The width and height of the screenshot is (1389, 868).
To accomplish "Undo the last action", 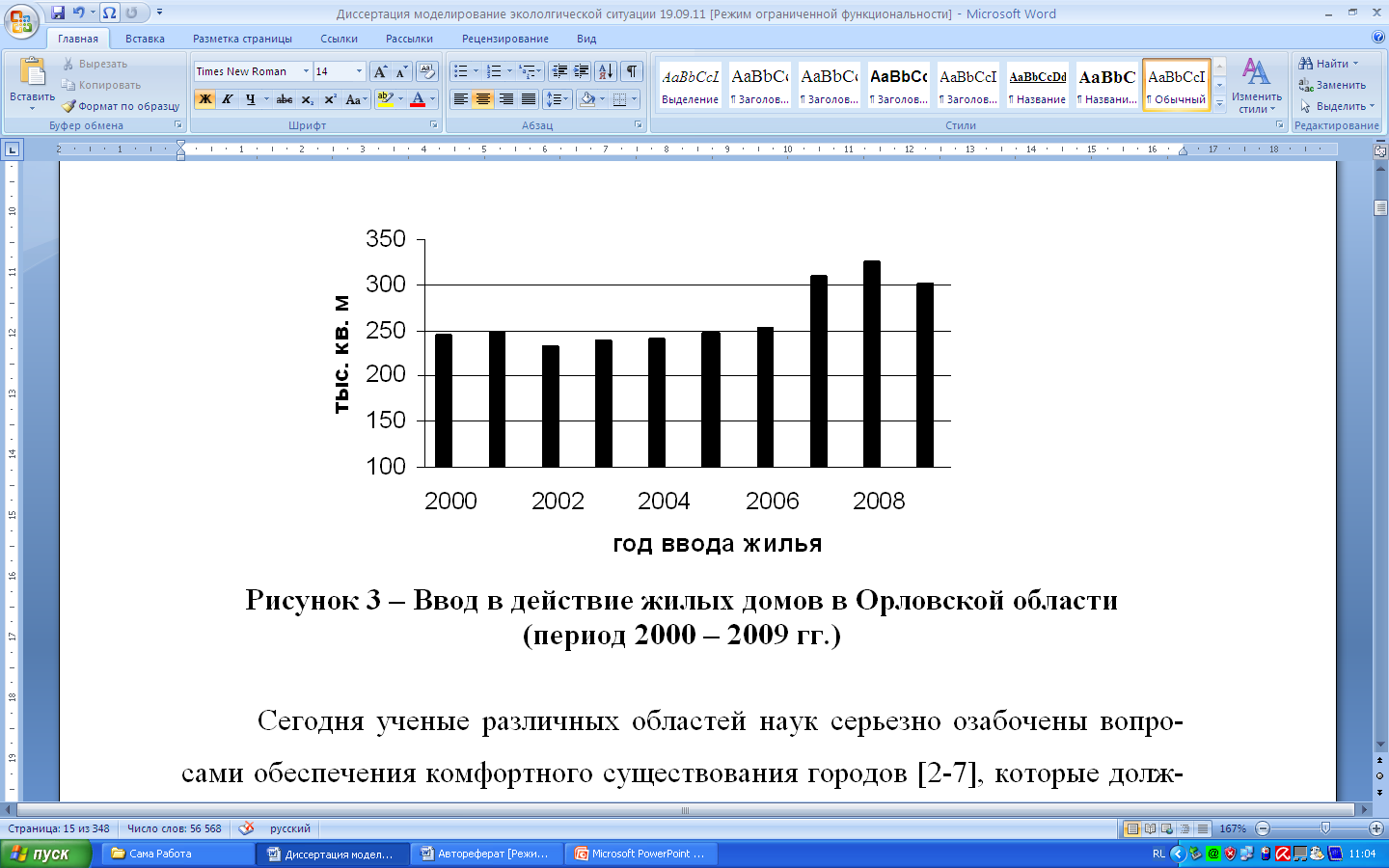I will [x=79, y=13].
